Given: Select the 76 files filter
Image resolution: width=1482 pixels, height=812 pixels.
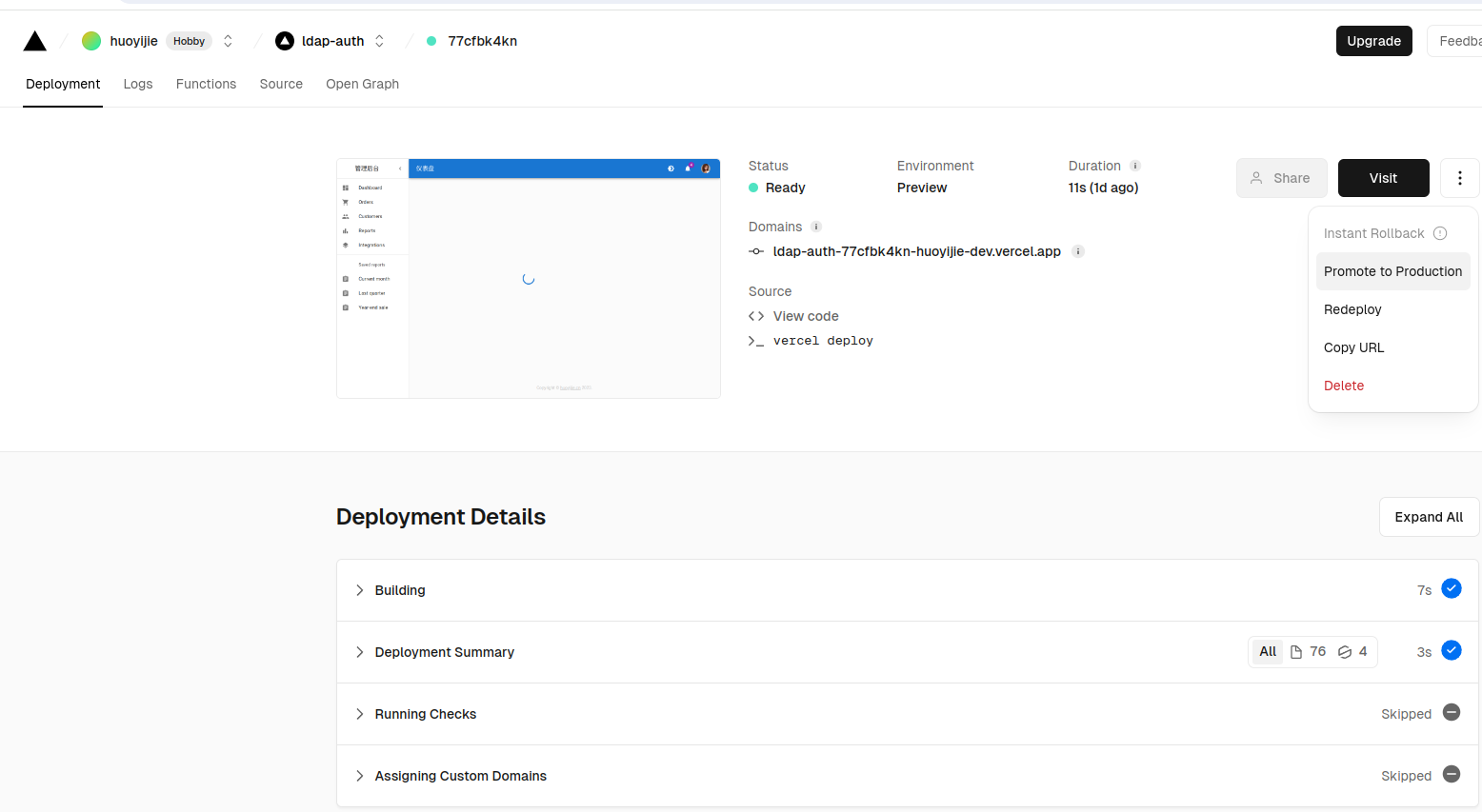Looking at the screenshot, I should [x=1308, y=652].
